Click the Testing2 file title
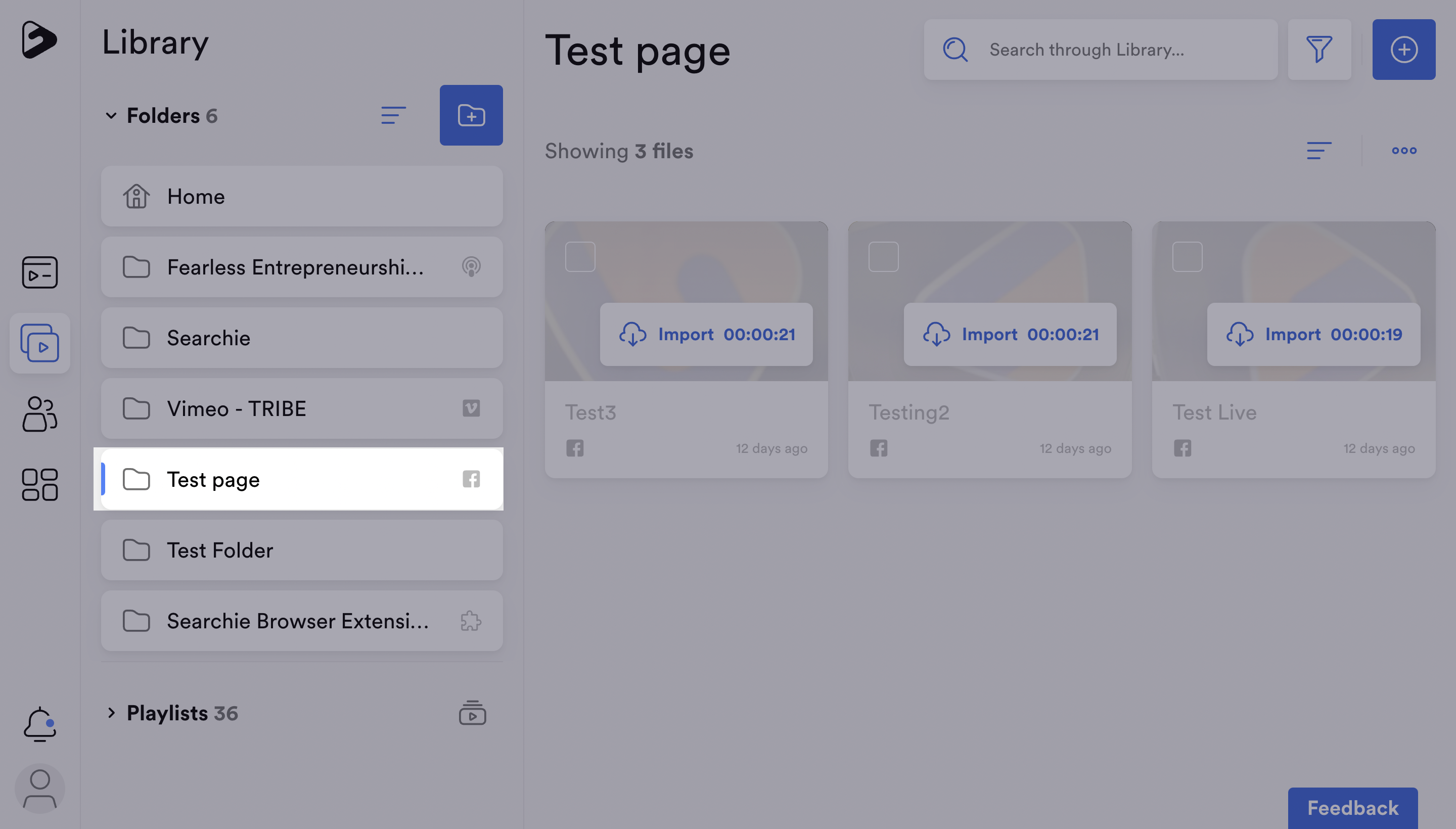 909,413
